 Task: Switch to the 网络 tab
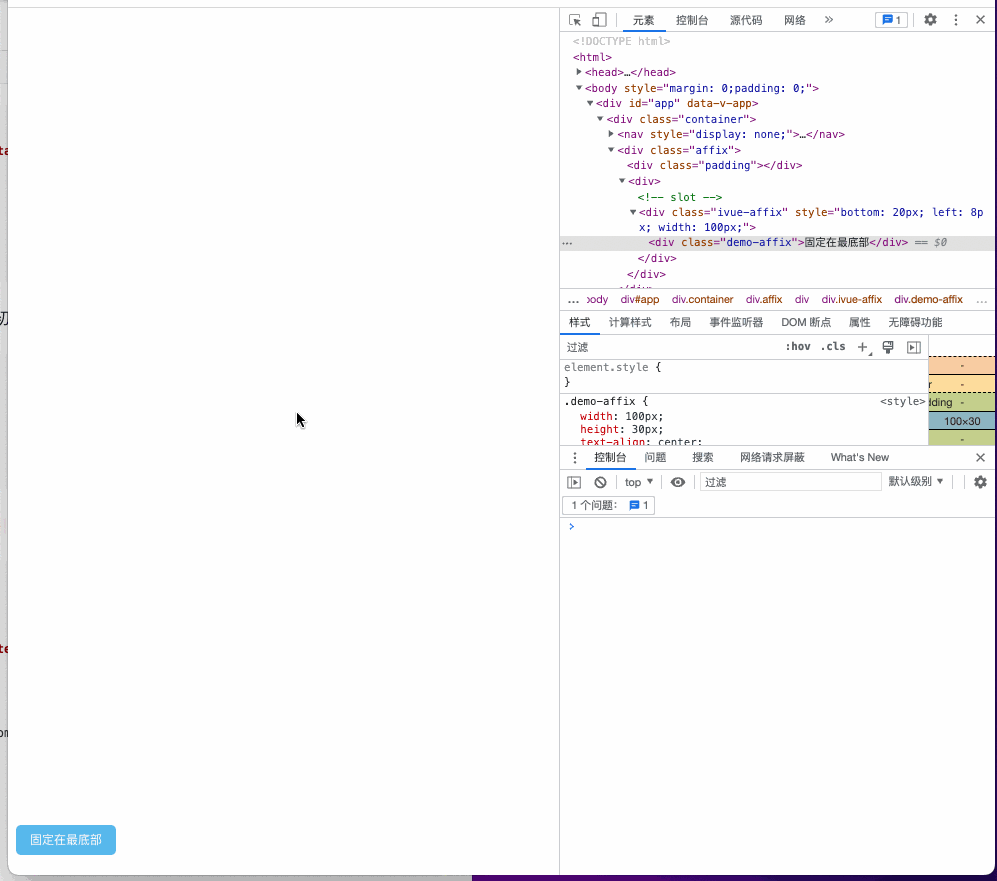[795, 20]
